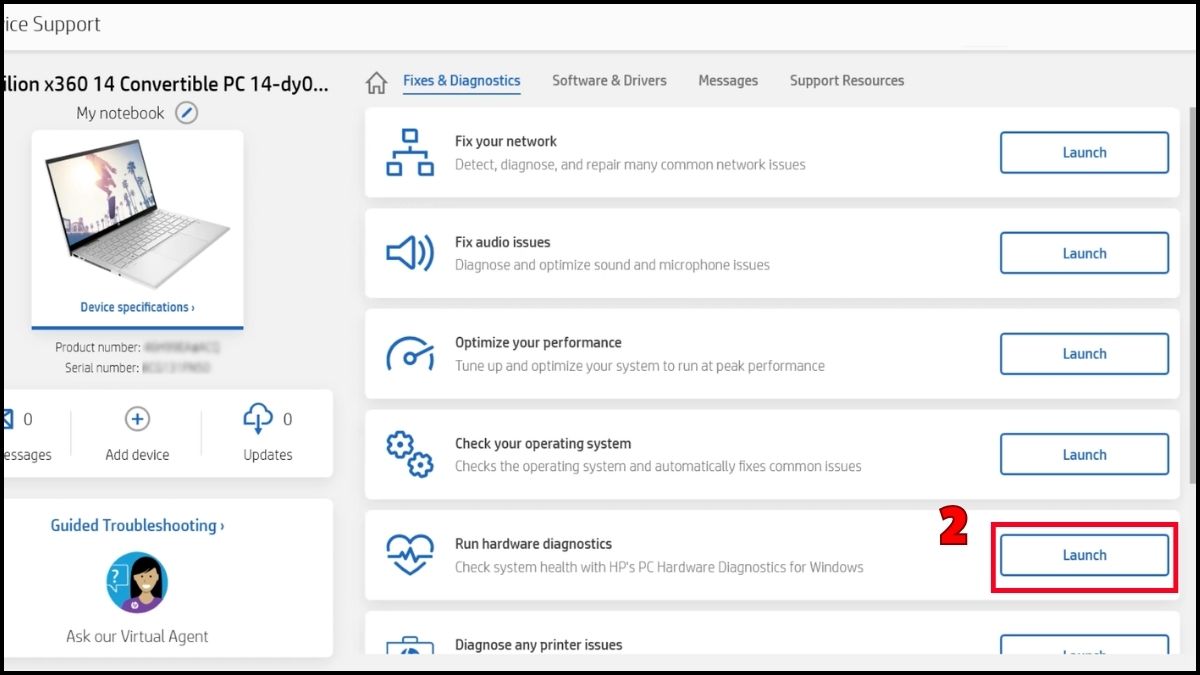Click the Optimize your performance gauge icon
Screen dimensions: 1200x675
pyautogui.click(x=410, y=354)
